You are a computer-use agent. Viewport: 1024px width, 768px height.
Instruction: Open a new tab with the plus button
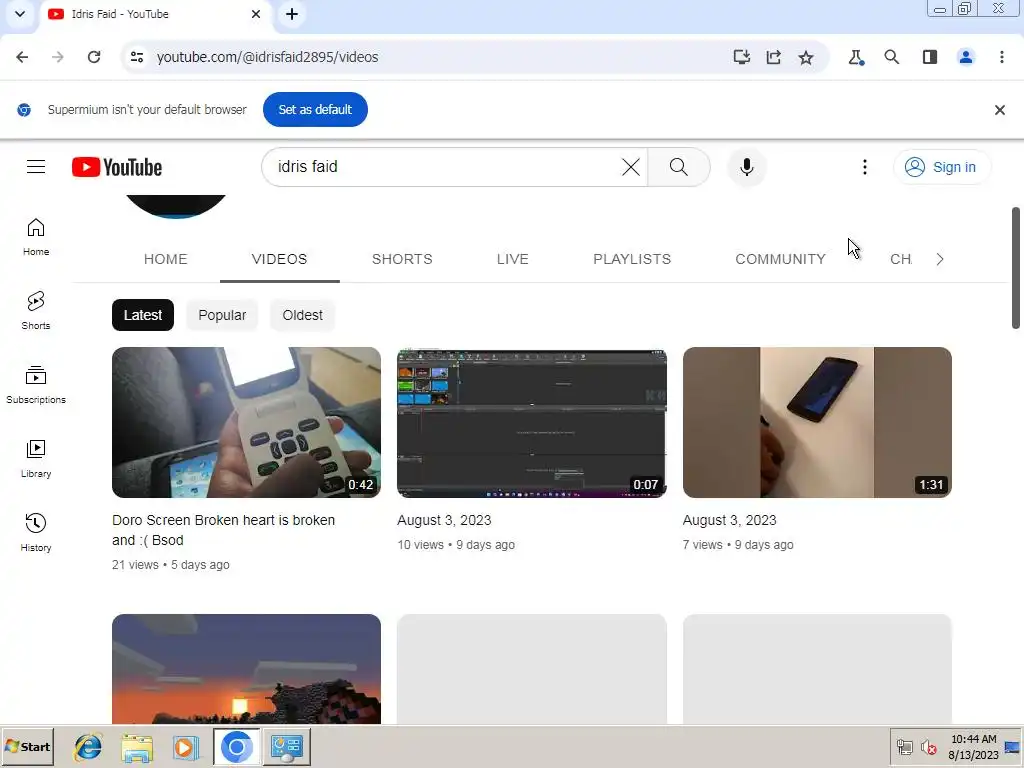pos(292,14)
